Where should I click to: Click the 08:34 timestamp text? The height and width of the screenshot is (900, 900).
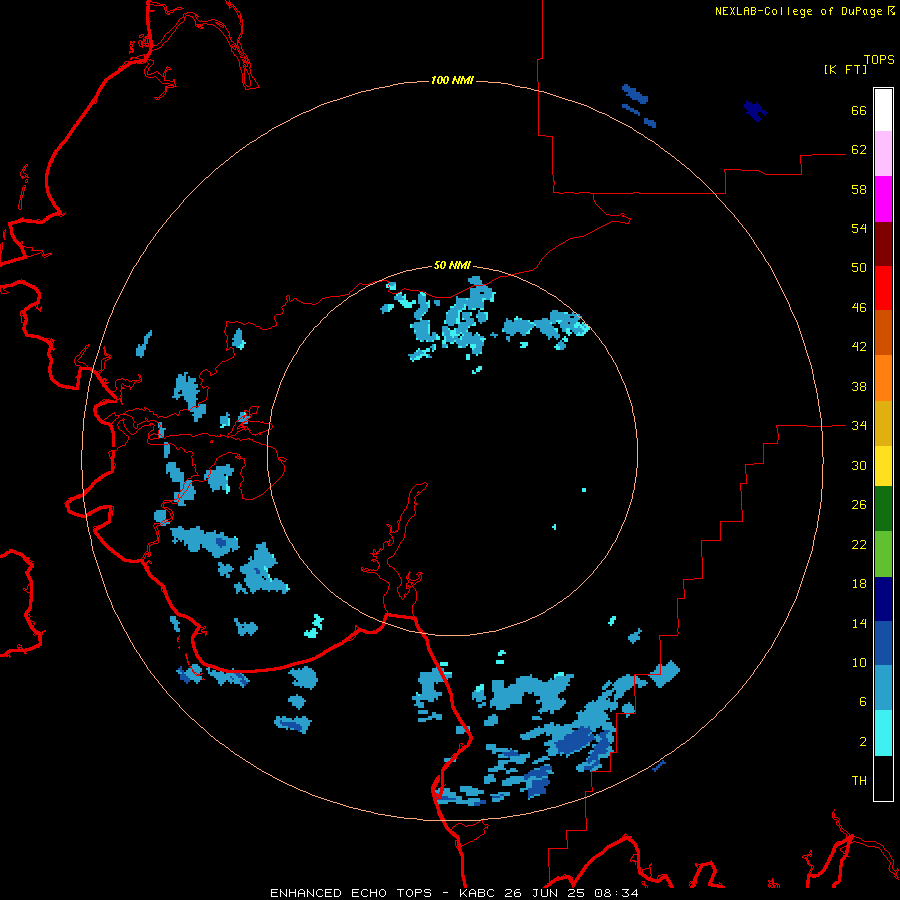[x=616, y=893]
